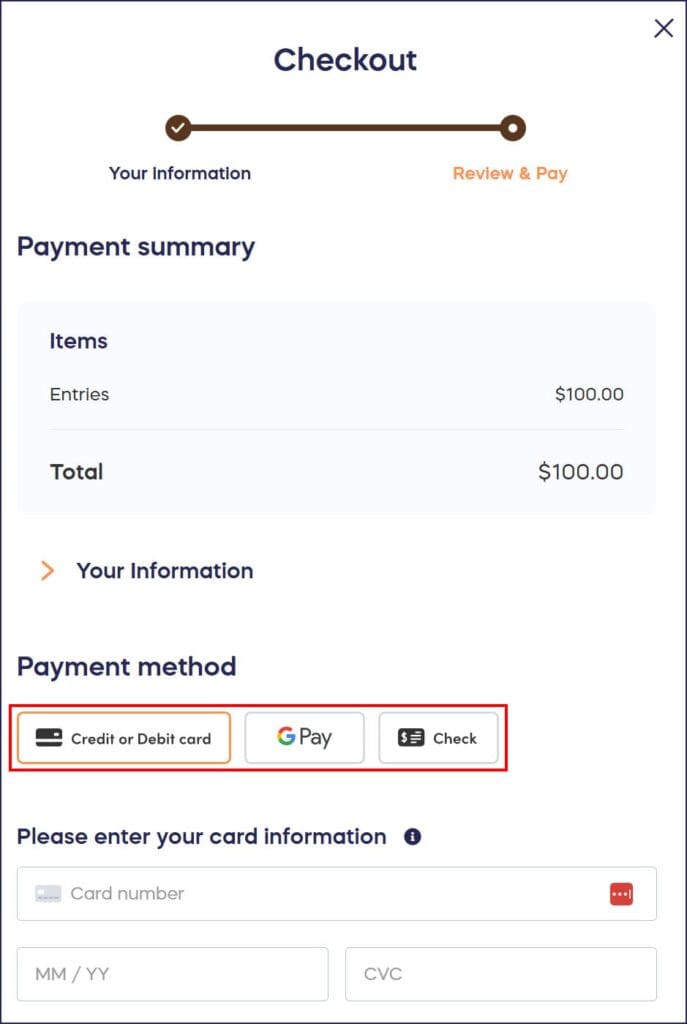Screen dimensions: 687x1024
Task: Click the Checkout heading
Action: pos(344,60)
